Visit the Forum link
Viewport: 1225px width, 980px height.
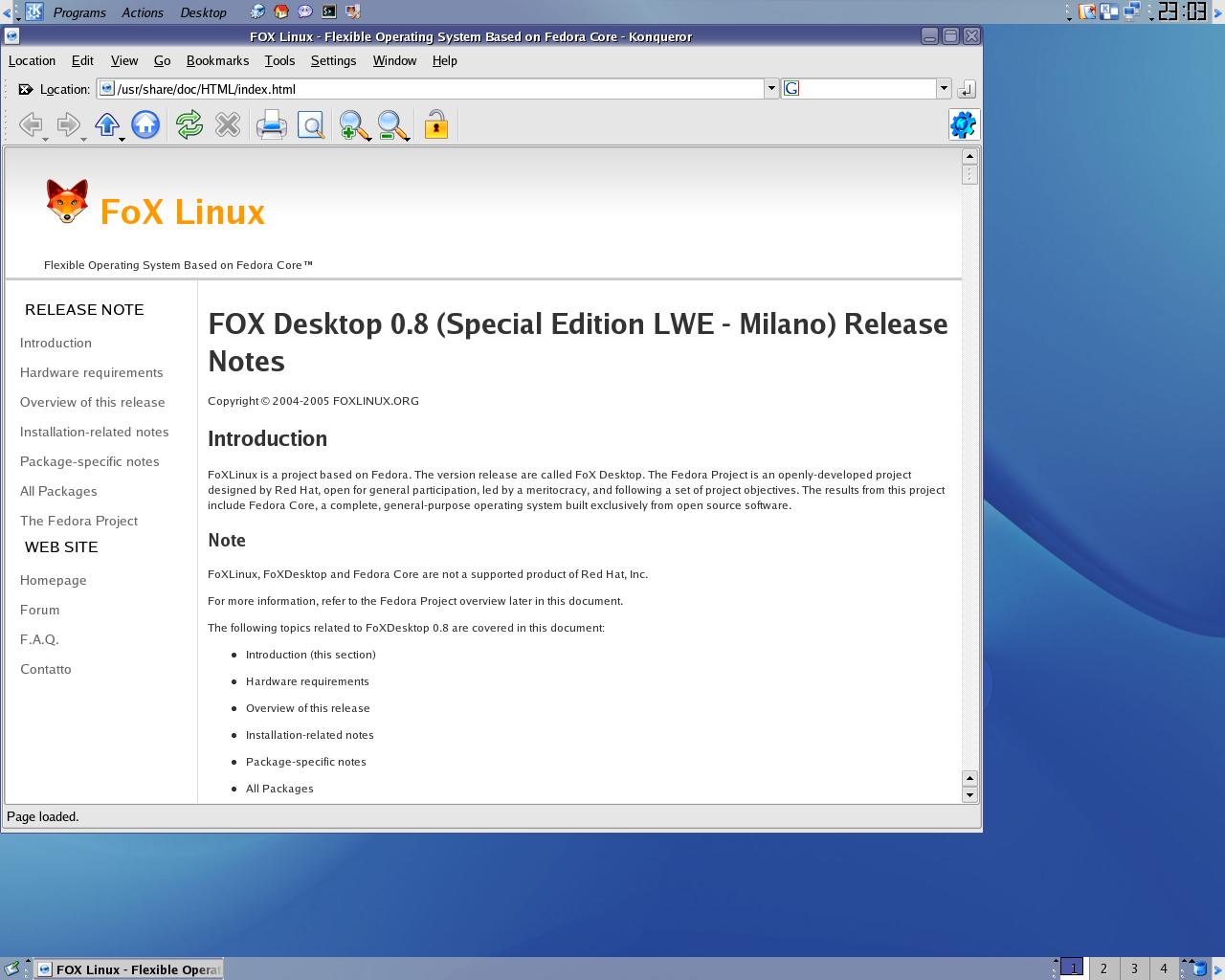(x=39, y=610)
